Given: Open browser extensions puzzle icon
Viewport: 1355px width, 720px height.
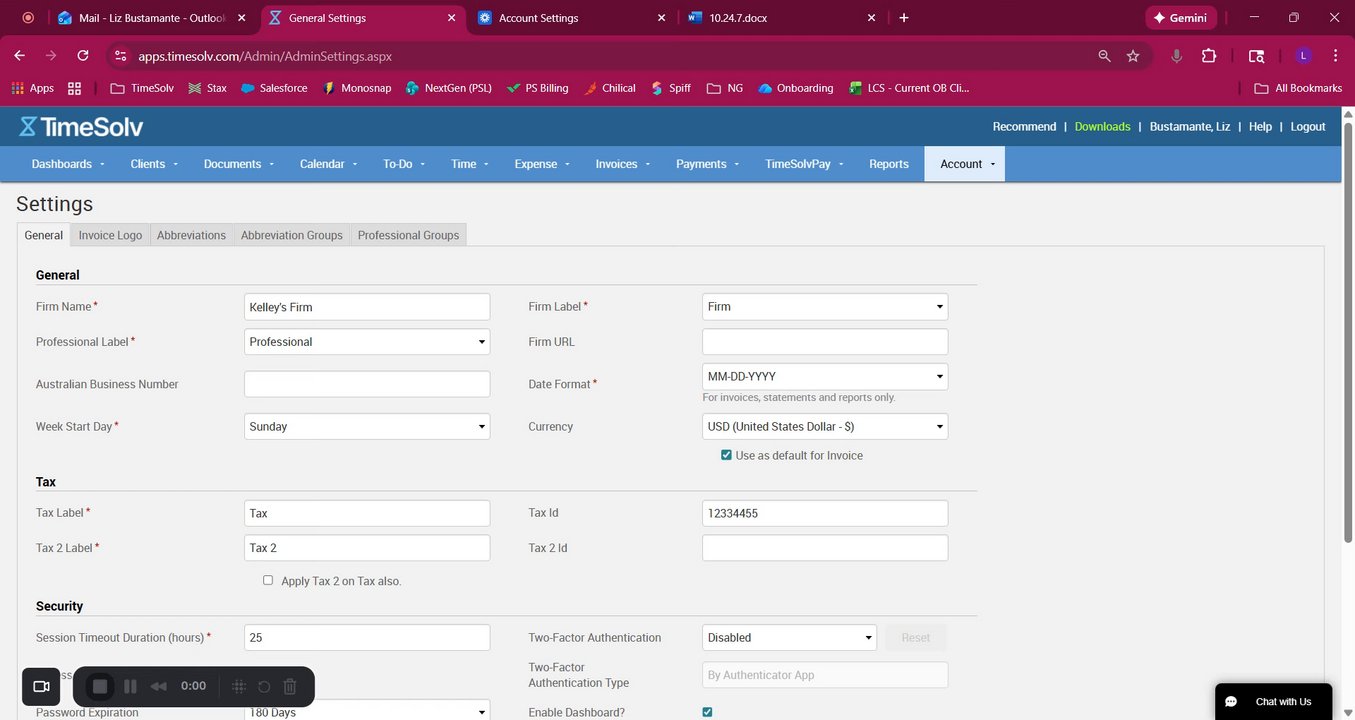Looking at the screenshot, I should [x=1209, y=56].
